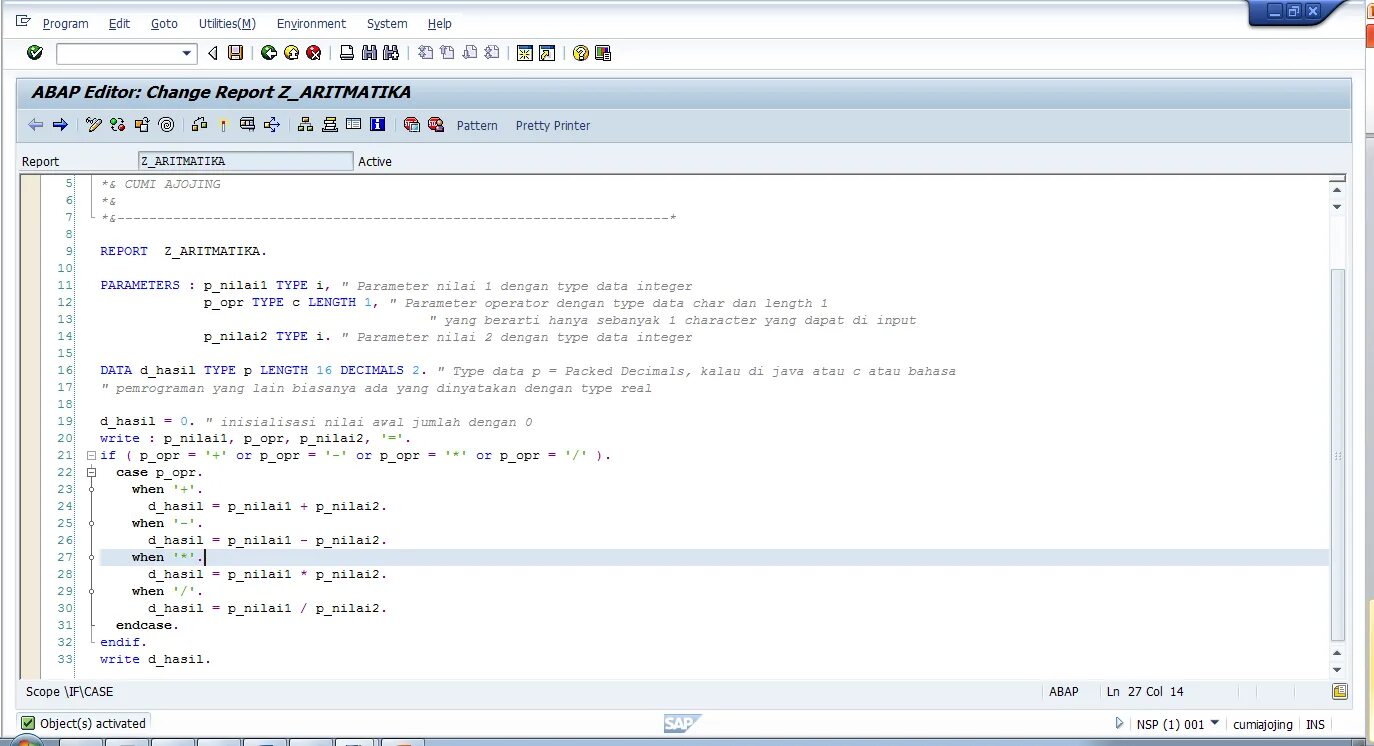Set or delete session breakpoint icon
The image size is (1374, 746).
(x=411, y=125)
